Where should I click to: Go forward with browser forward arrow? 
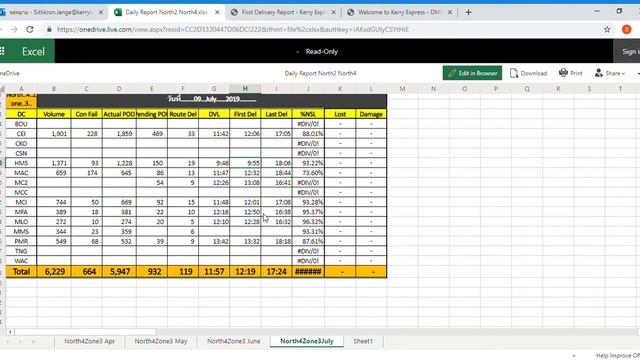coord(14,29)
